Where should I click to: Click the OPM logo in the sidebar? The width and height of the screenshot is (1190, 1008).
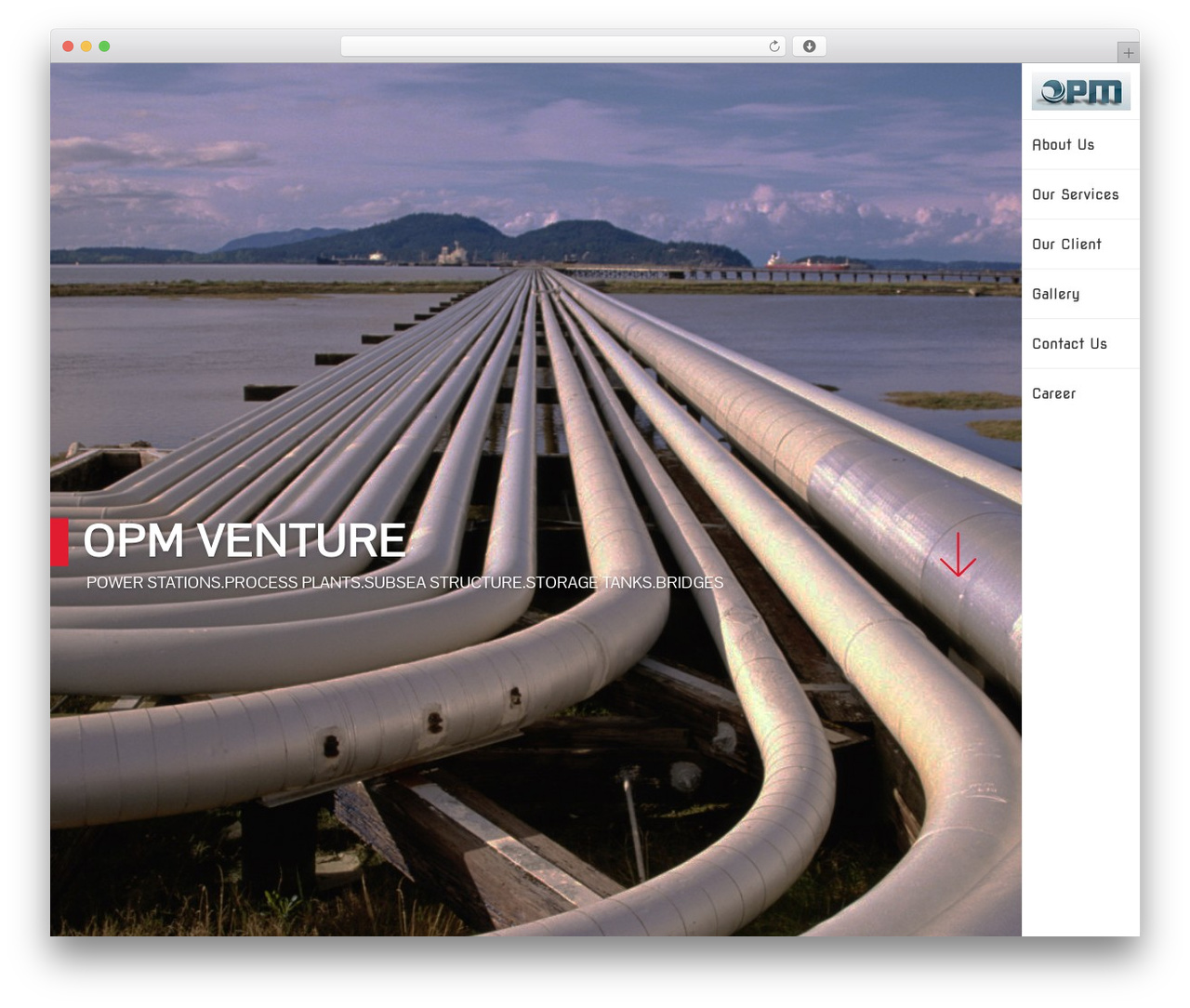pyautogui.click(x=1080, y=91)
